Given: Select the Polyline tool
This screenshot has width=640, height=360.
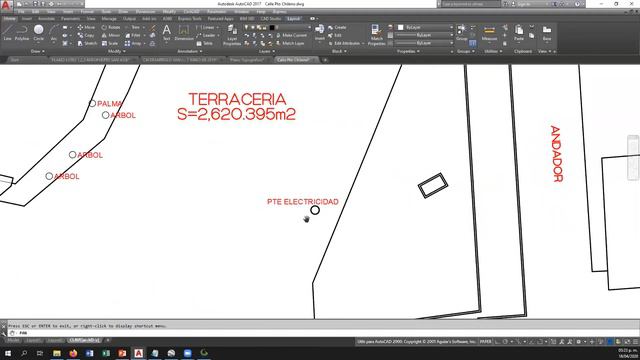Looking at the screenshot, I should click(22, 32).
